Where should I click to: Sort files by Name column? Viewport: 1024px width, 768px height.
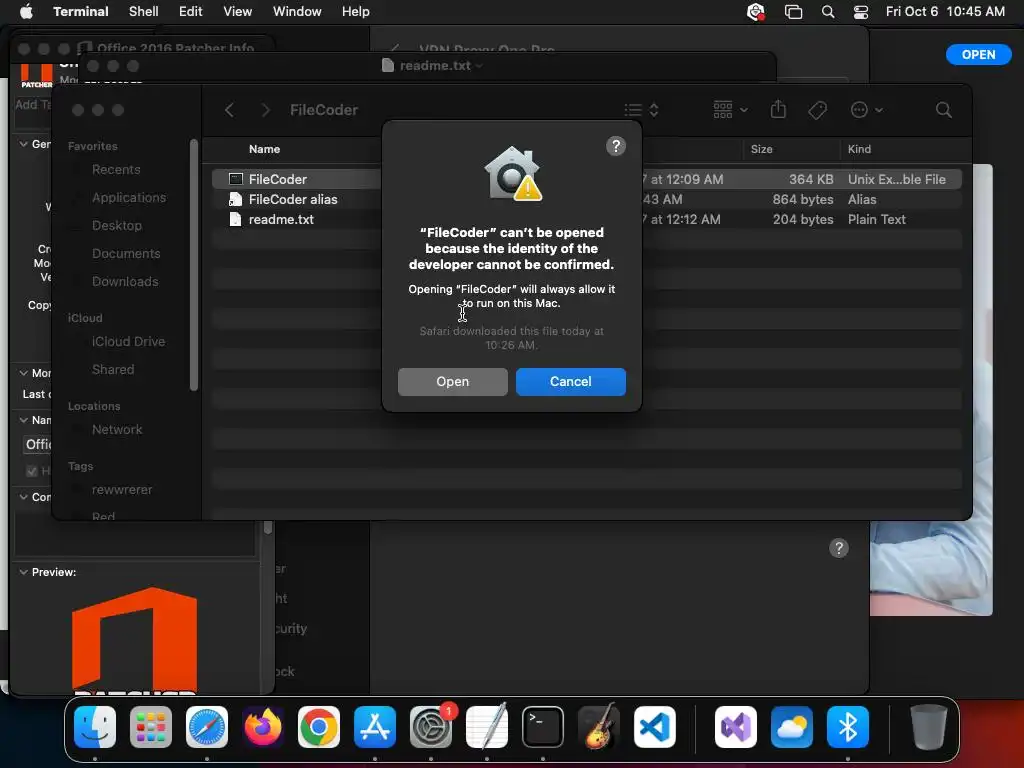tap(264, 149)
